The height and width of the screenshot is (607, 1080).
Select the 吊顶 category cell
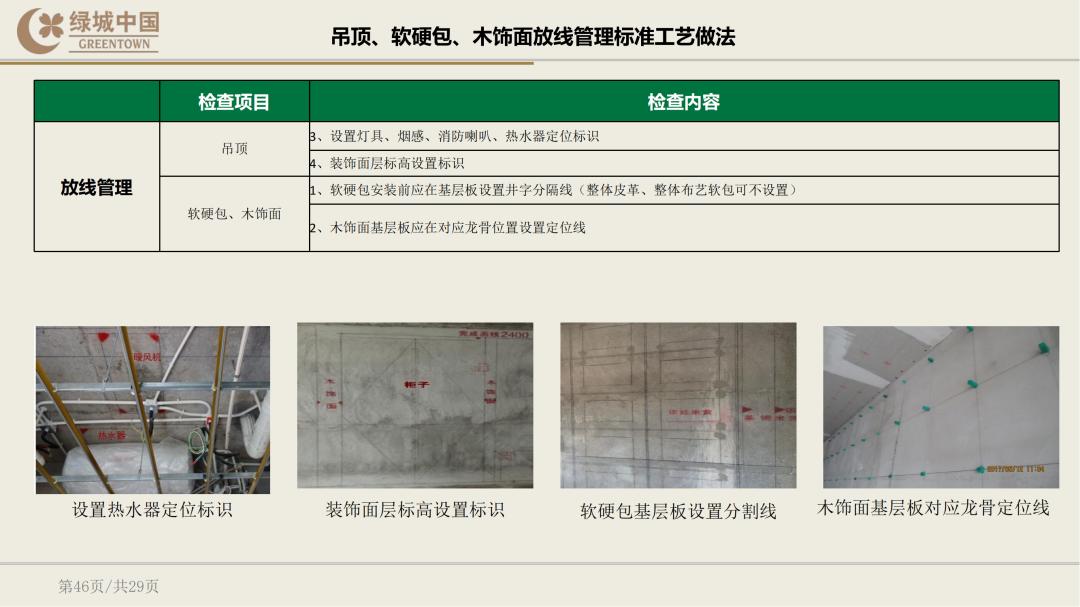tap(235, 148)
